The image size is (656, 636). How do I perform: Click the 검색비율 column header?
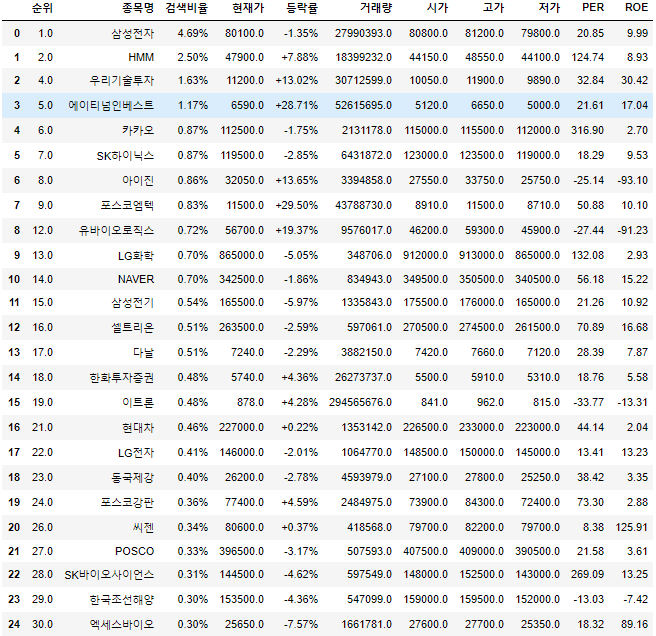point(187,8)
